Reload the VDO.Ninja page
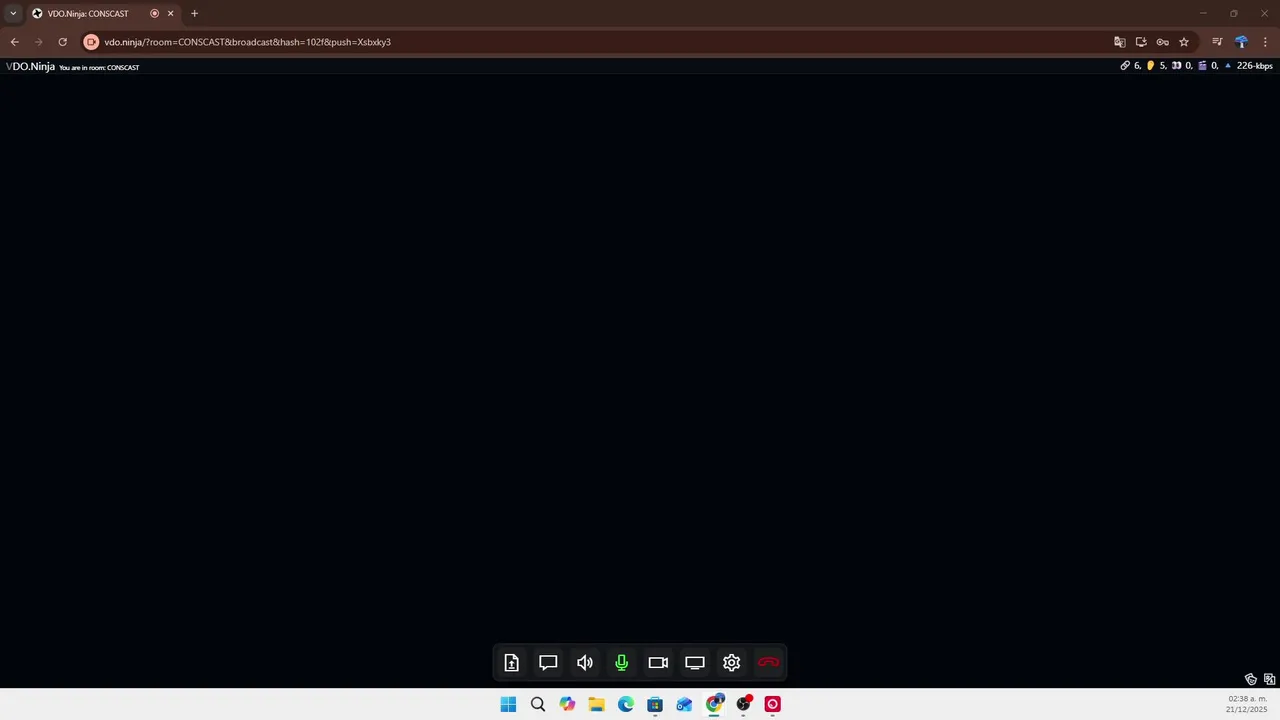 tap(62, 42)
